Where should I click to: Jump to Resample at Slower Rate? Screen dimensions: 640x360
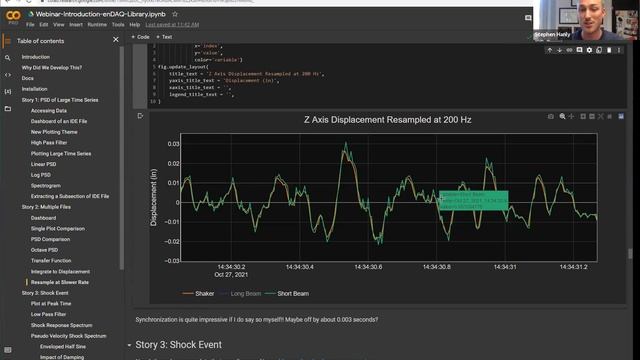click(60, 282)
